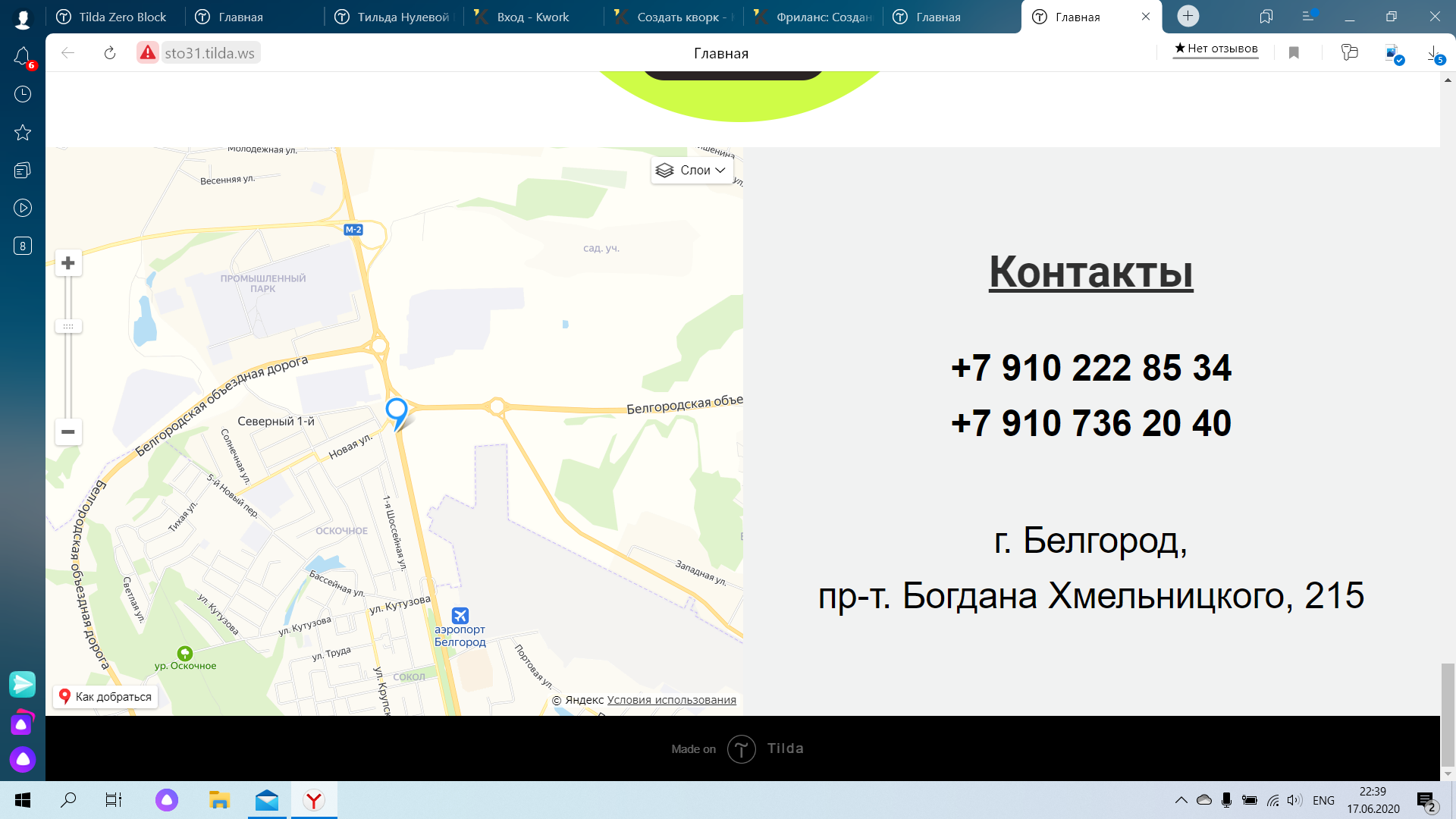
Task: Open bookmarks star in sidebar
Action: [x=23, y=133]
